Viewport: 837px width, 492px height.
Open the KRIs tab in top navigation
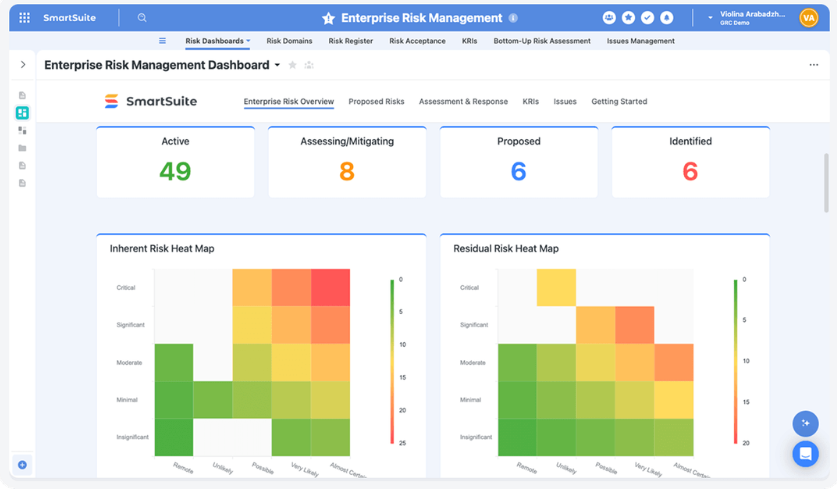pos(470,41)
